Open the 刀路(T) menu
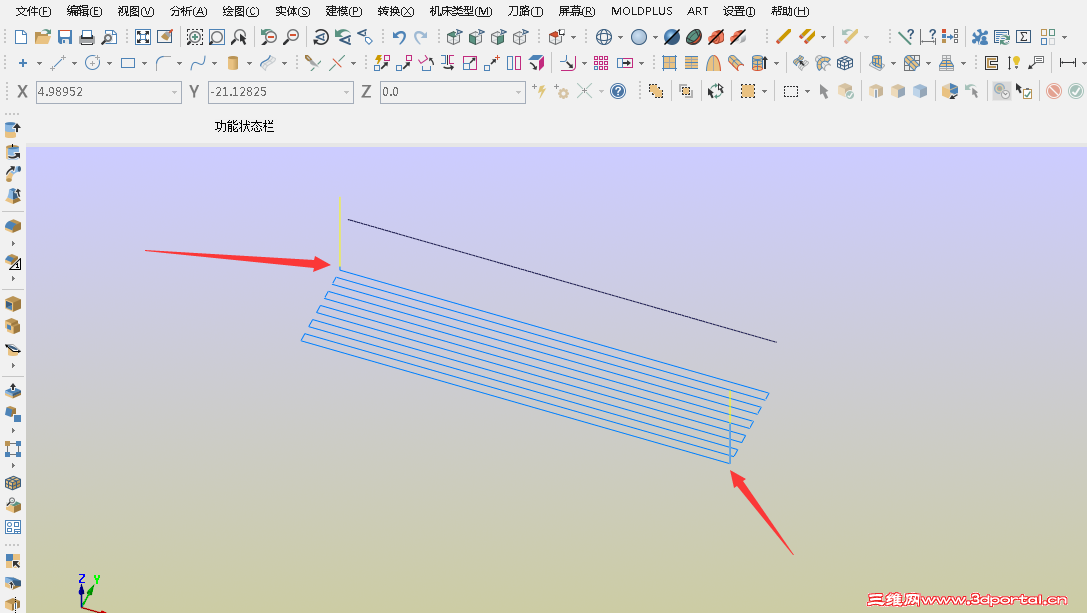The width and height of the screenshot is (1087, 613). tap(525, 11)
